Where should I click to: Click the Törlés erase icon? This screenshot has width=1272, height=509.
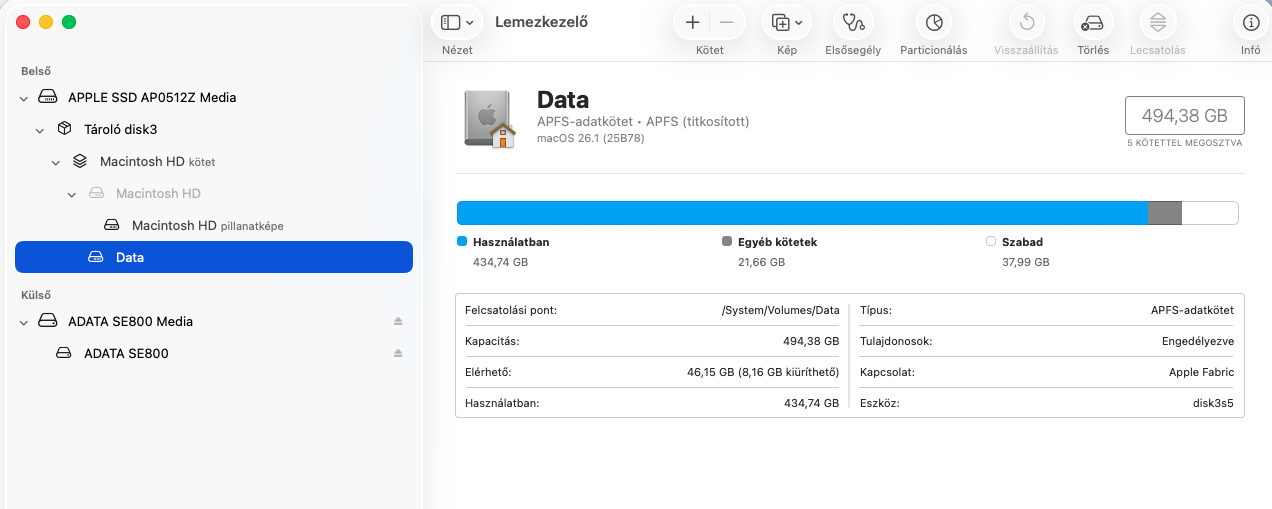click(x=1093, y=22)
